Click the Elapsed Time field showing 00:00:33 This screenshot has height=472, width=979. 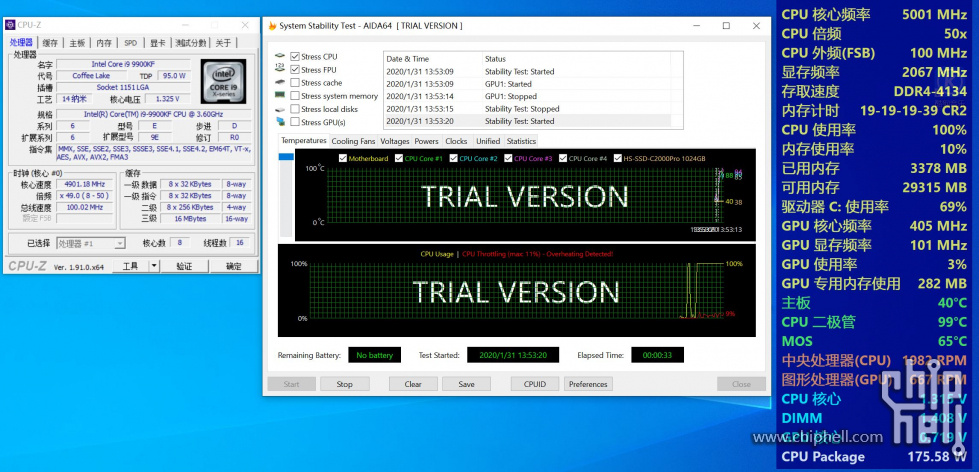pyautogui.click(x=657, y=355)
